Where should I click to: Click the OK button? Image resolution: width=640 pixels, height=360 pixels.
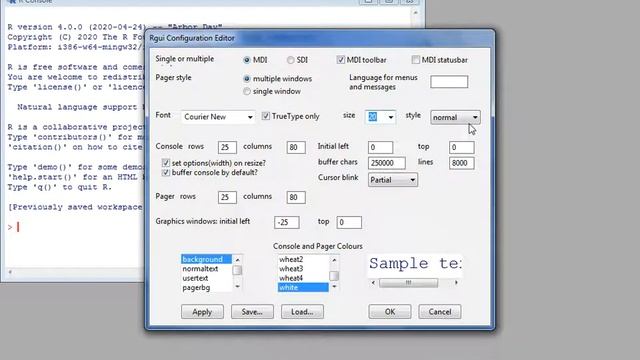point(390,312)
